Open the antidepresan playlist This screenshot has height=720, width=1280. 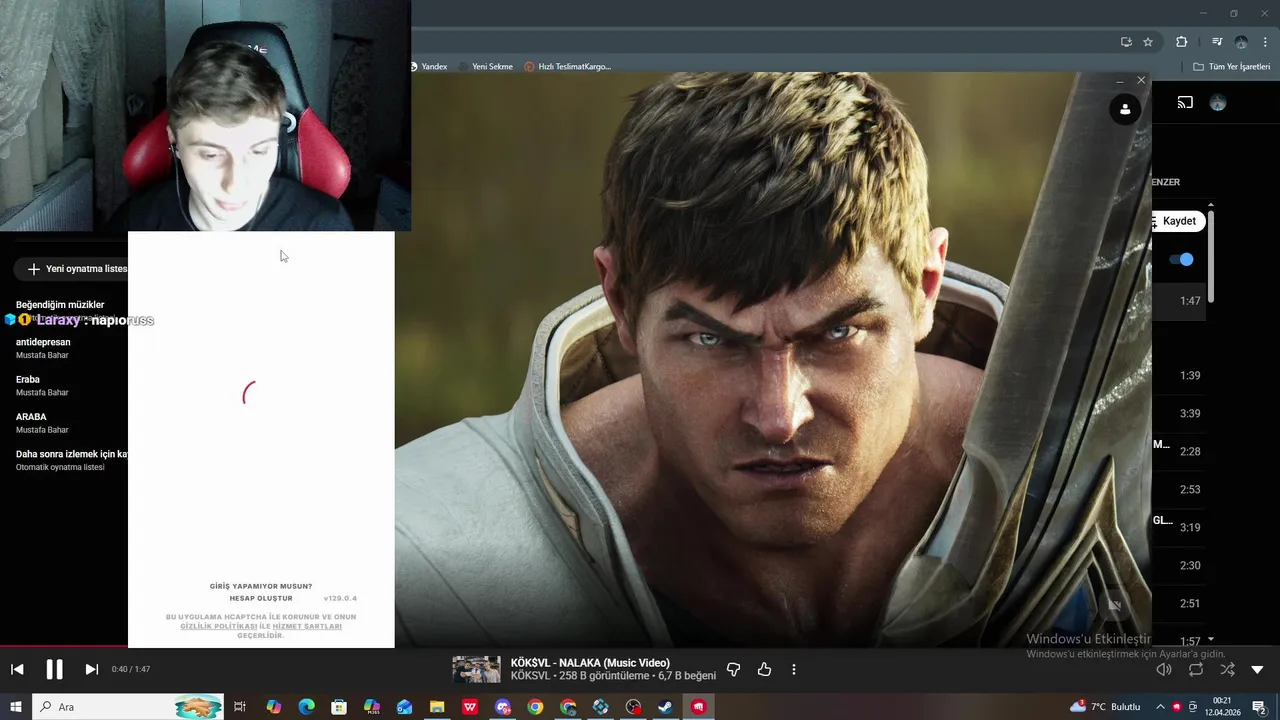pyautogui.click(x=64, y=348)
